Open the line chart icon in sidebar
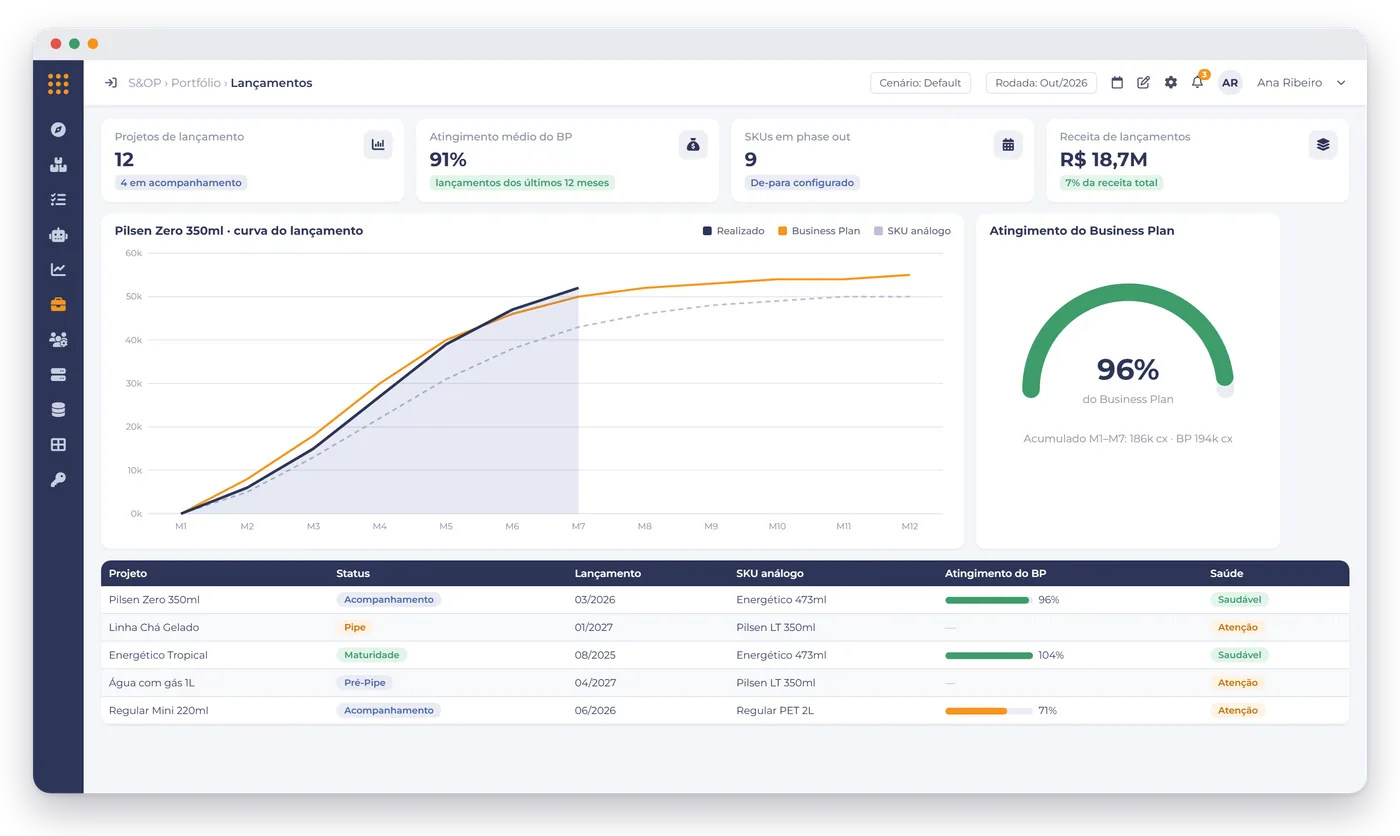The width and height of the screenshot is (1400, 836). click(58, 270)
